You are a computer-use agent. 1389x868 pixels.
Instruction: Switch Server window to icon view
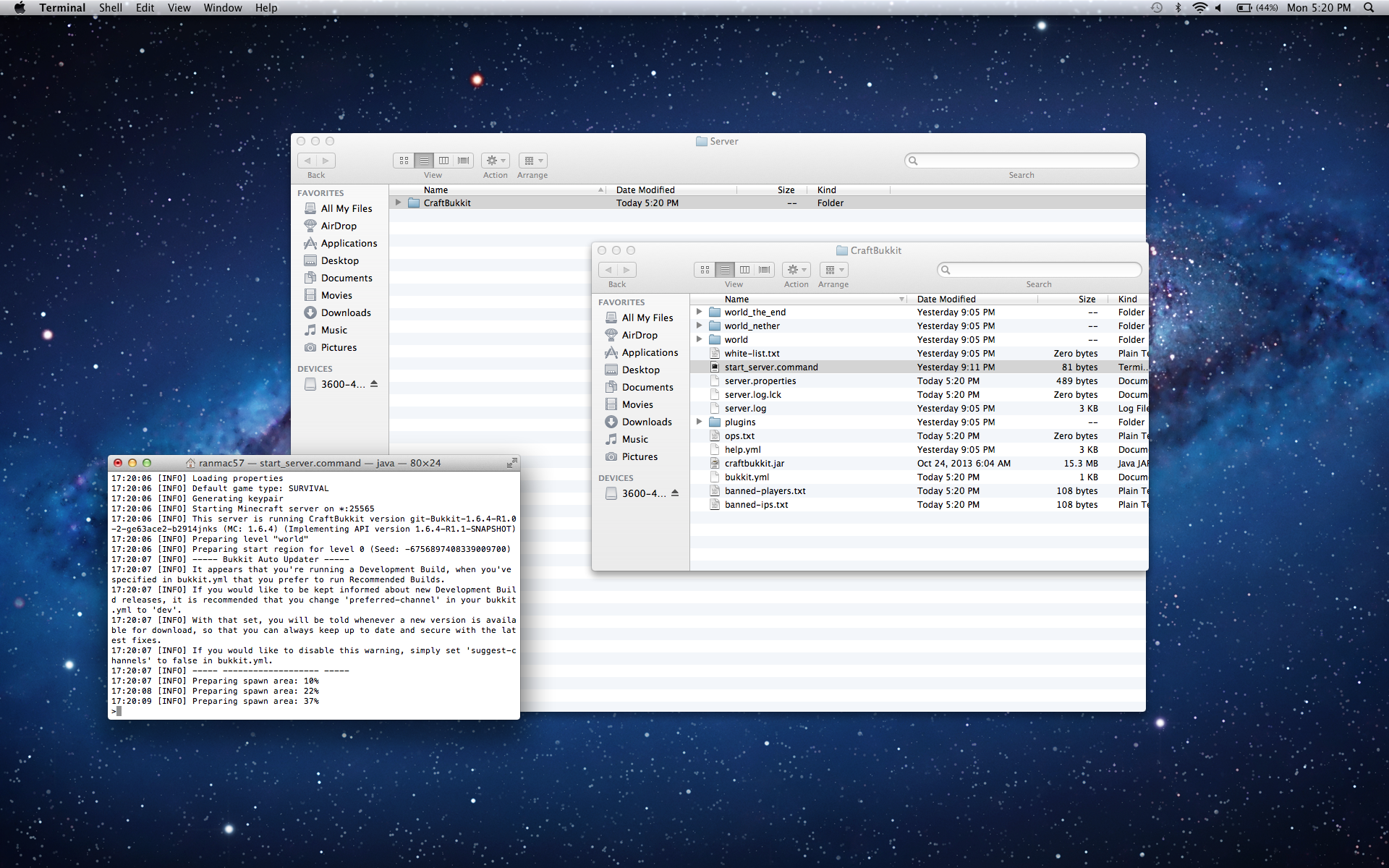pos(404,161)
